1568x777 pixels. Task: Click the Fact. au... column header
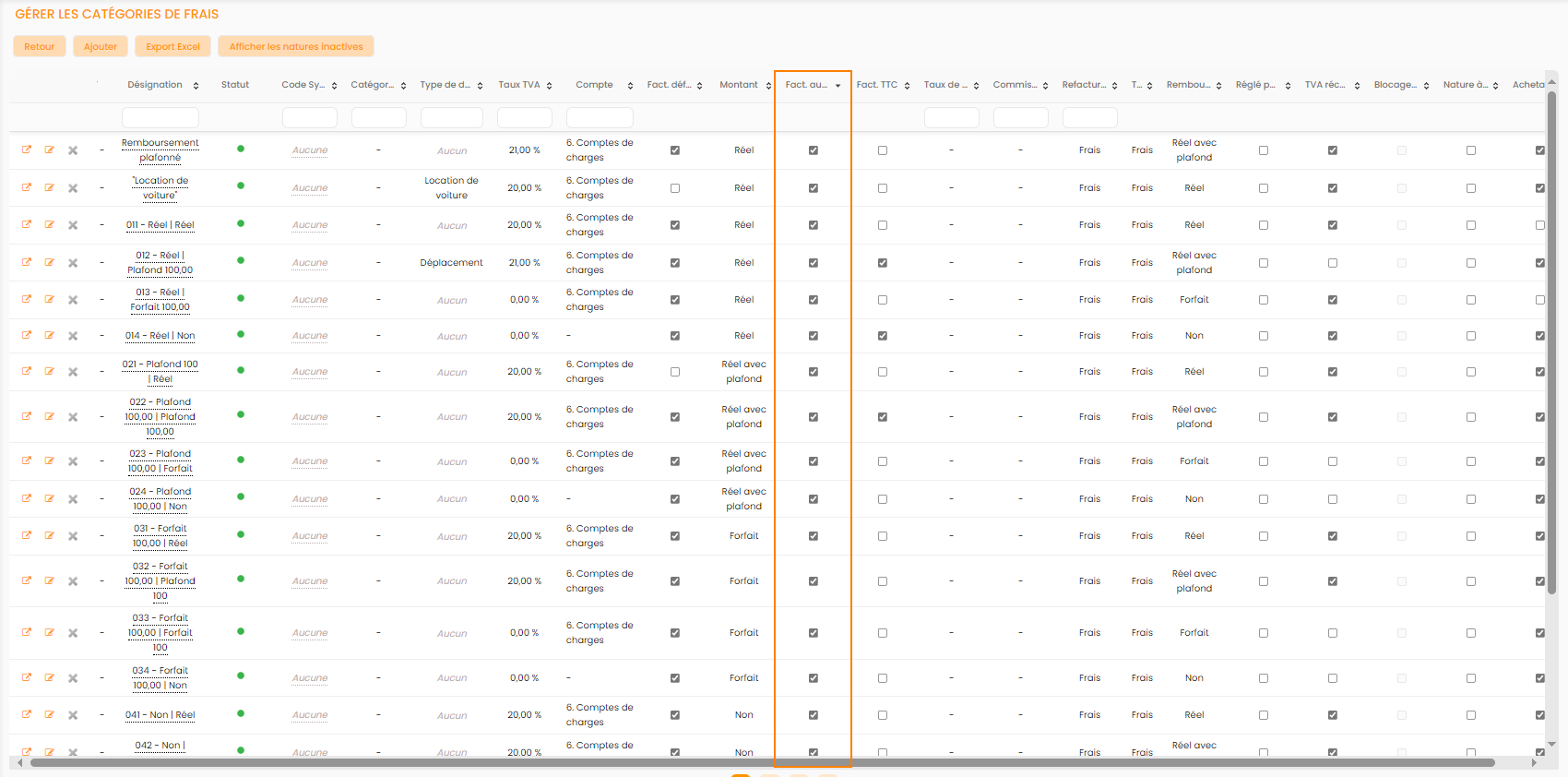(806, 85)
